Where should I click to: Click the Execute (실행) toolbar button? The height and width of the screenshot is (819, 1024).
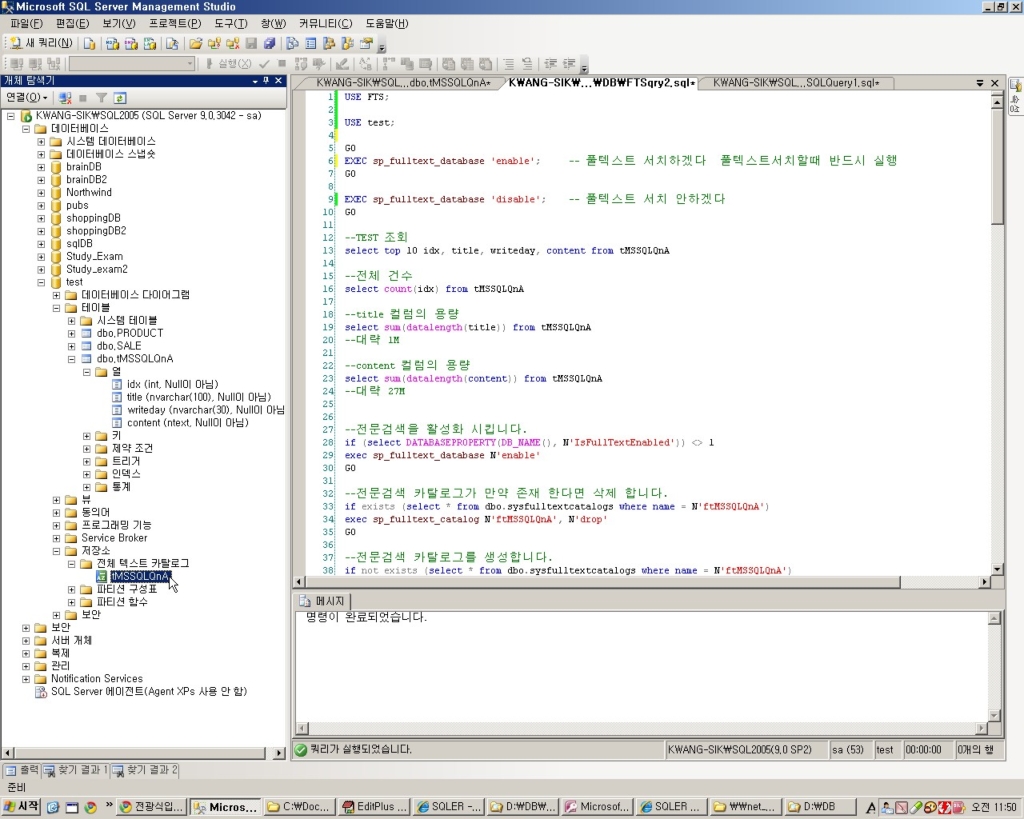[228, 63]
